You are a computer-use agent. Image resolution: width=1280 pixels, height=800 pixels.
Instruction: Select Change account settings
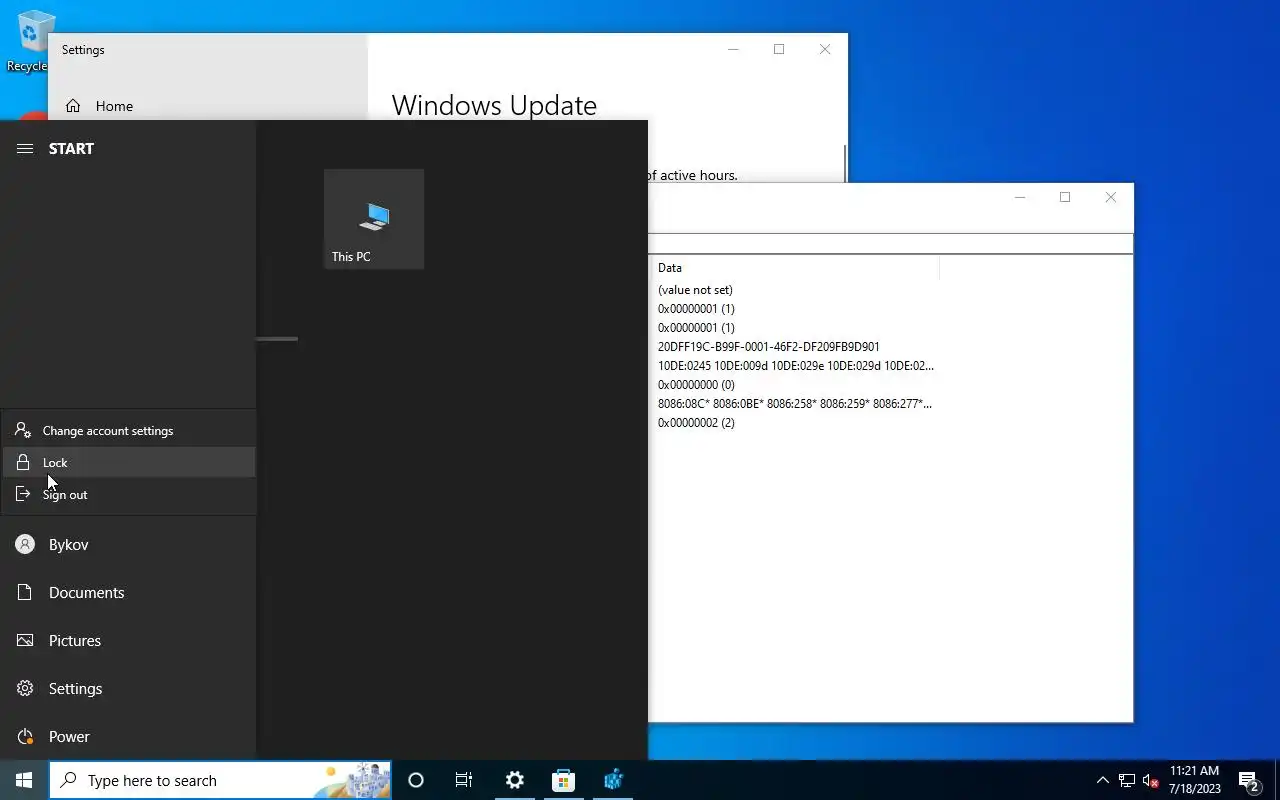[128, 430]
